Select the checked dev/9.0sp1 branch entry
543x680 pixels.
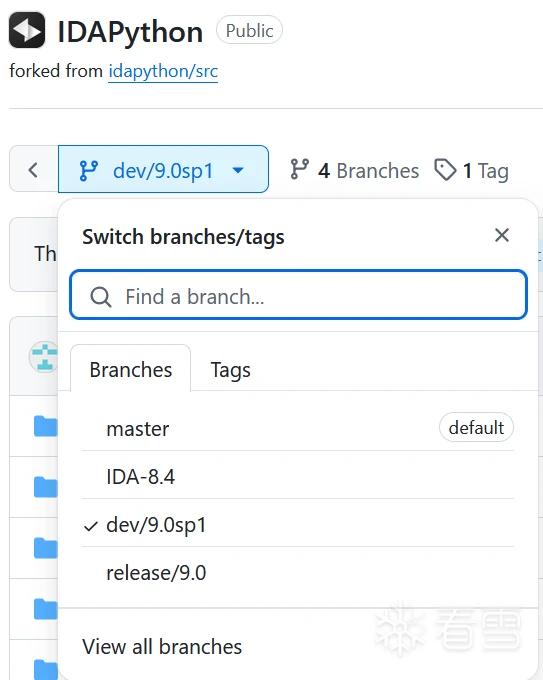[297, 524]
